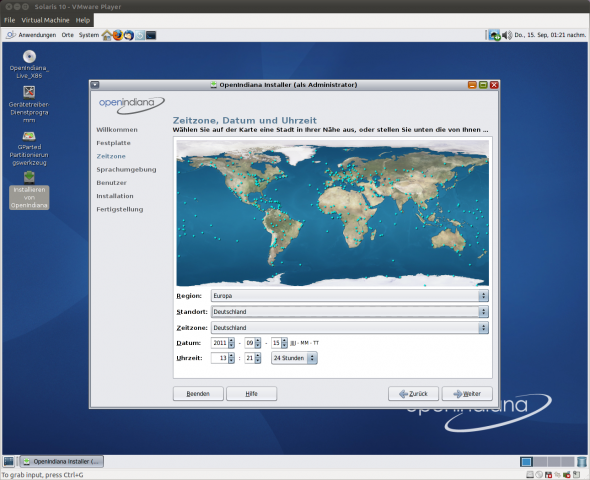
Task: Expand the Zeitzone dropdown showing Deutschland
Action: click(350, 328)
